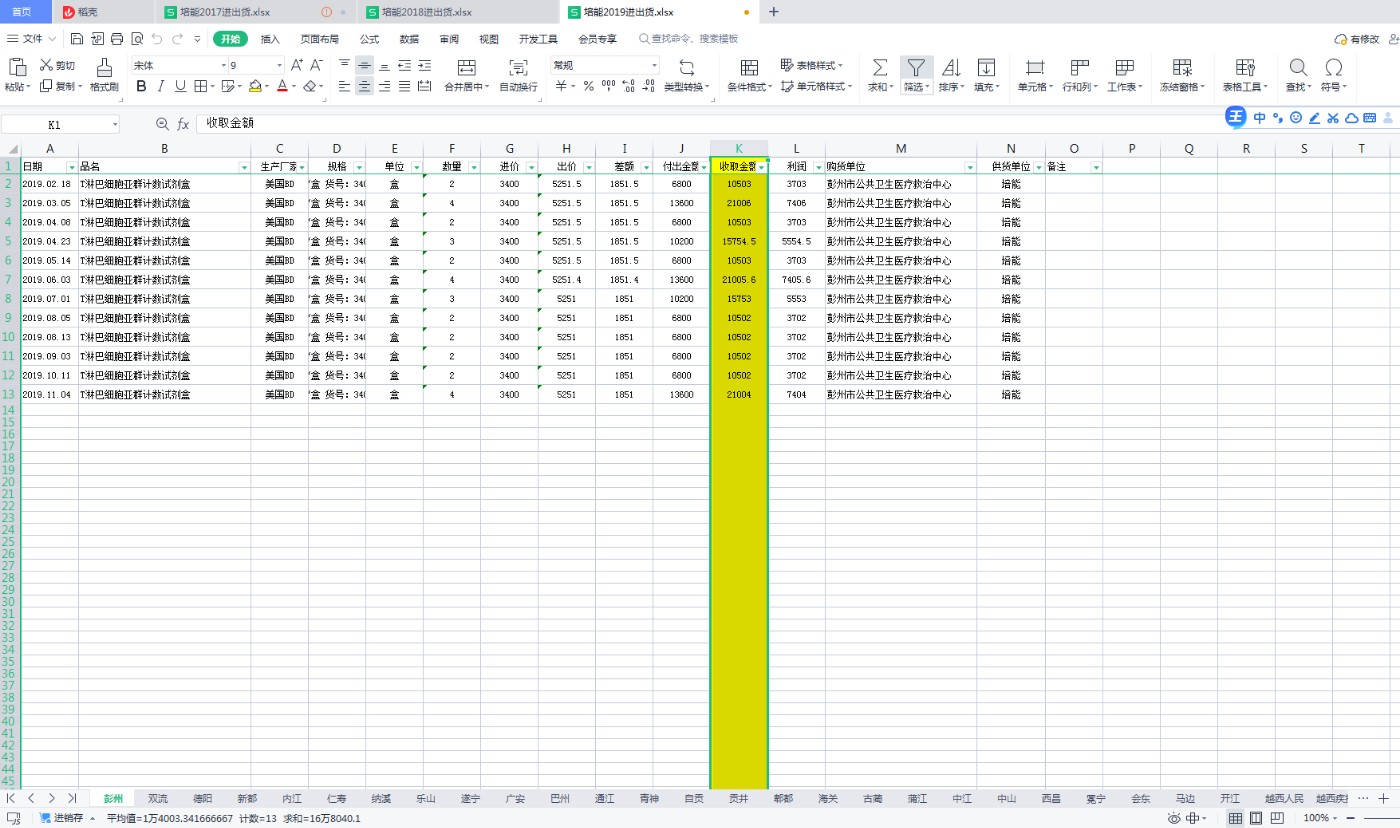Click the AutoSum (求和) sigma icon
The image size is (1400, 828).
879,68
